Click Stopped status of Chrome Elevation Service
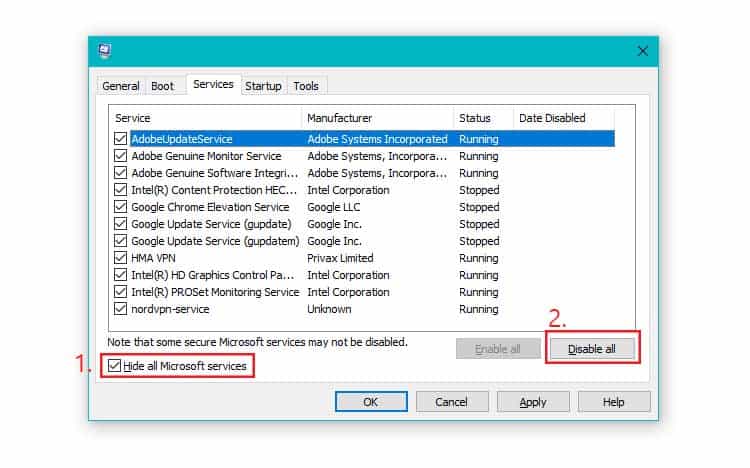 (479, 207)
